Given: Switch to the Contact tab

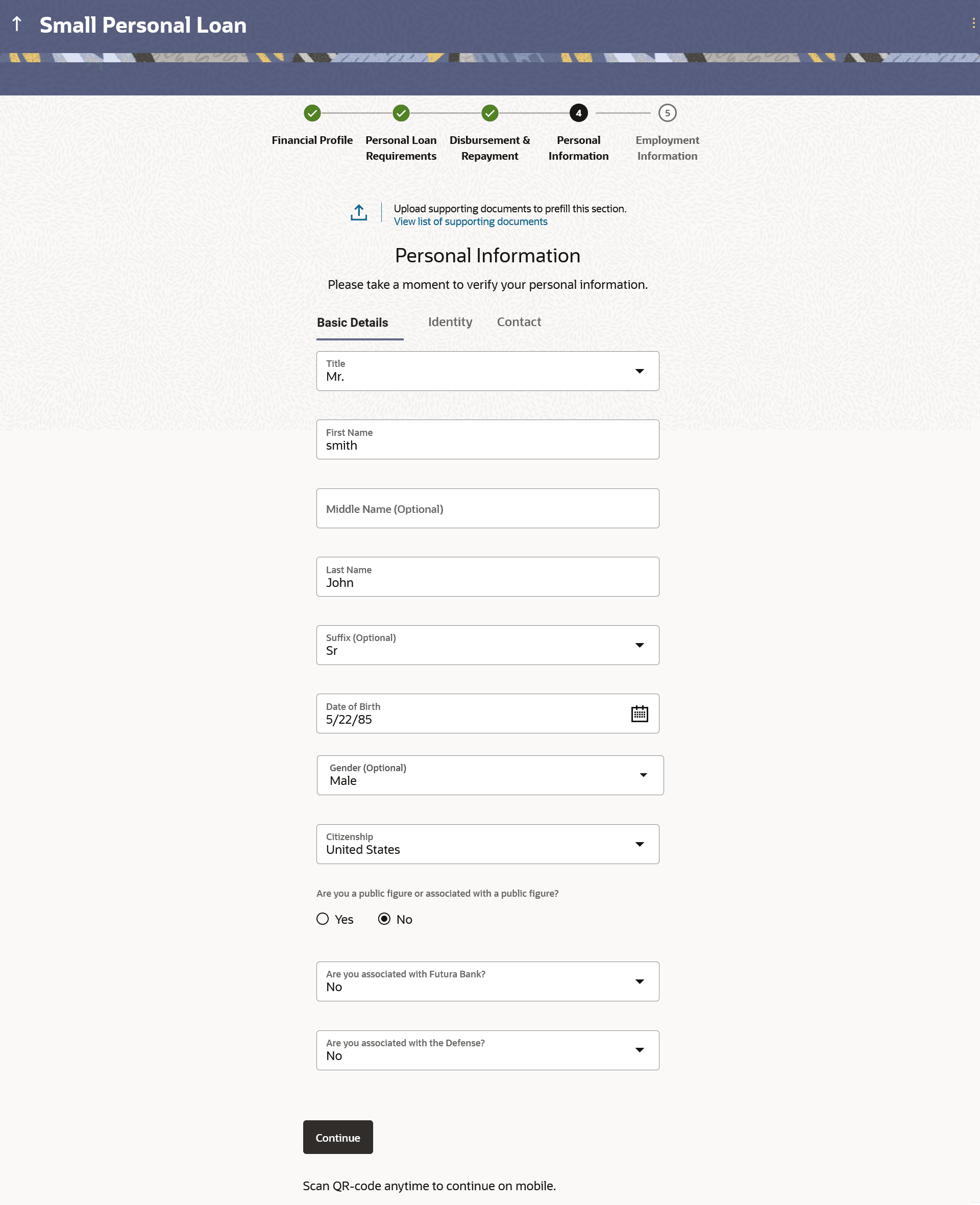Looking at the screenshot, I should coord(518,322).
